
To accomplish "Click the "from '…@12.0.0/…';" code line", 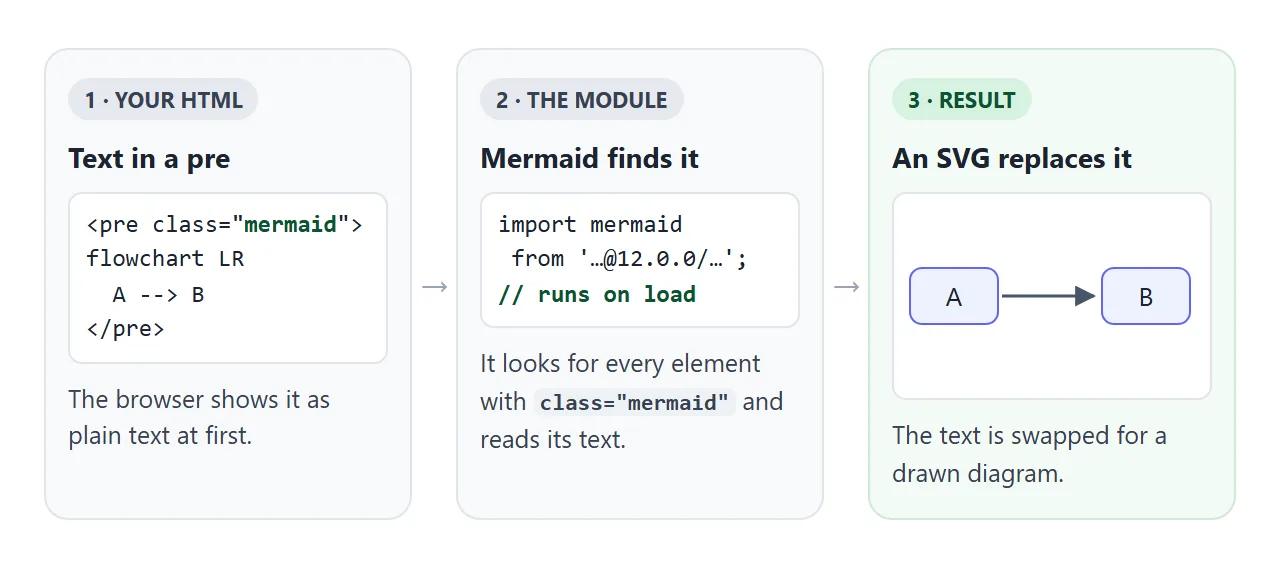I will [629, 259].
